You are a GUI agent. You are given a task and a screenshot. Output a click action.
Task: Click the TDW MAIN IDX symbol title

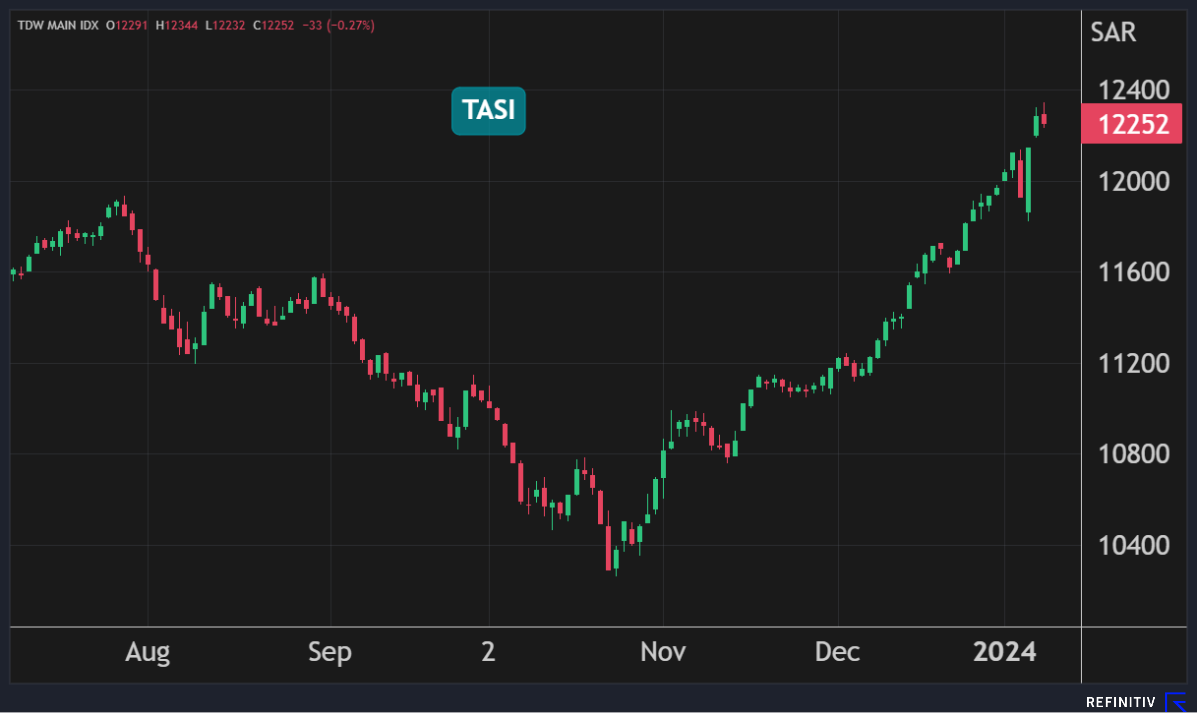[x=57, y=25]
